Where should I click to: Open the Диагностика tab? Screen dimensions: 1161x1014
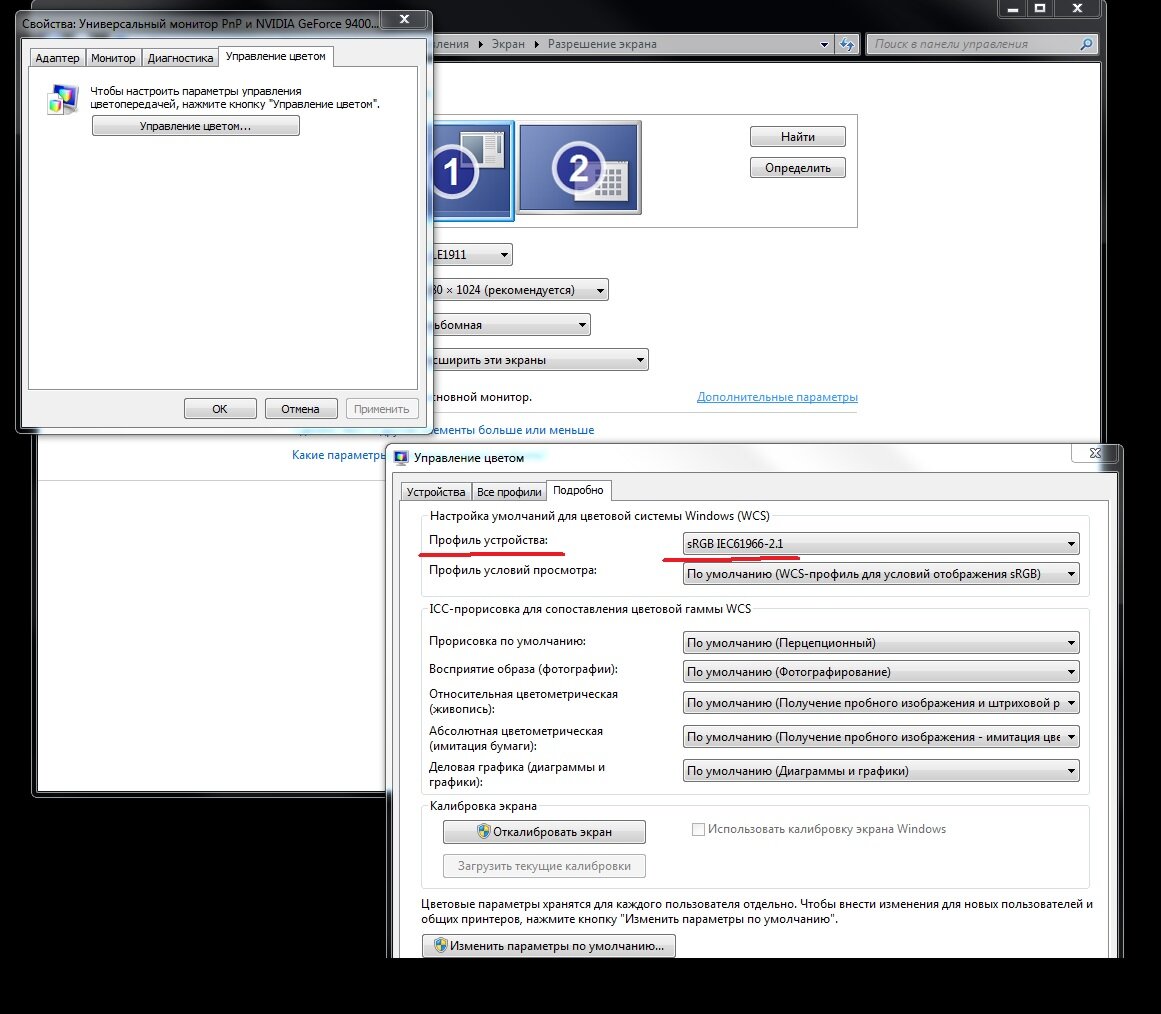click(180, 58)
